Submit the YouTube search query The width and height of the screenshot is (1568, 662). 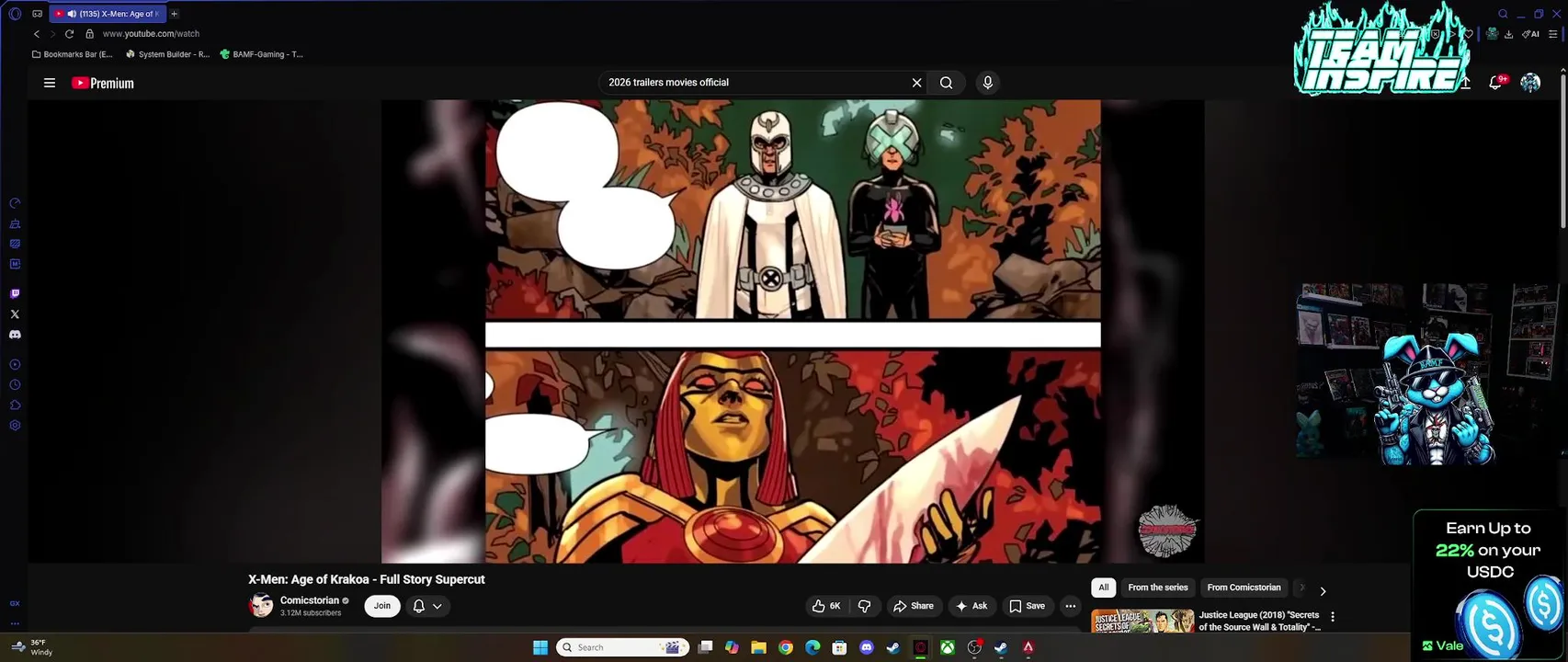pyautogui.click(x=946, y=83)
